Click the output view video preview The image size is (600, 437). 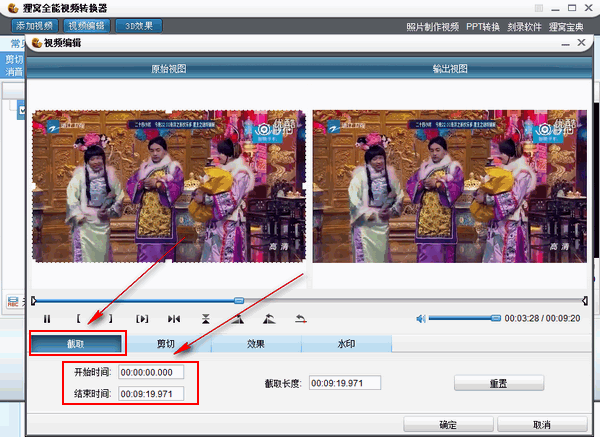click(450, 186)
